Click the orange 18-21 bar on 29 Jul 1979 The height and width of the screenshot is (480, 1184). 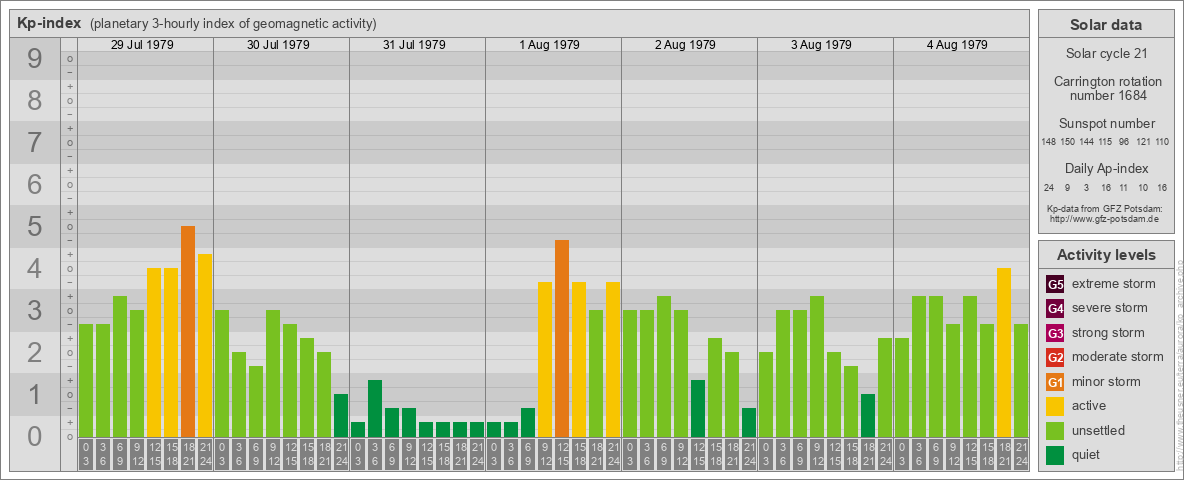coord(188,331)
